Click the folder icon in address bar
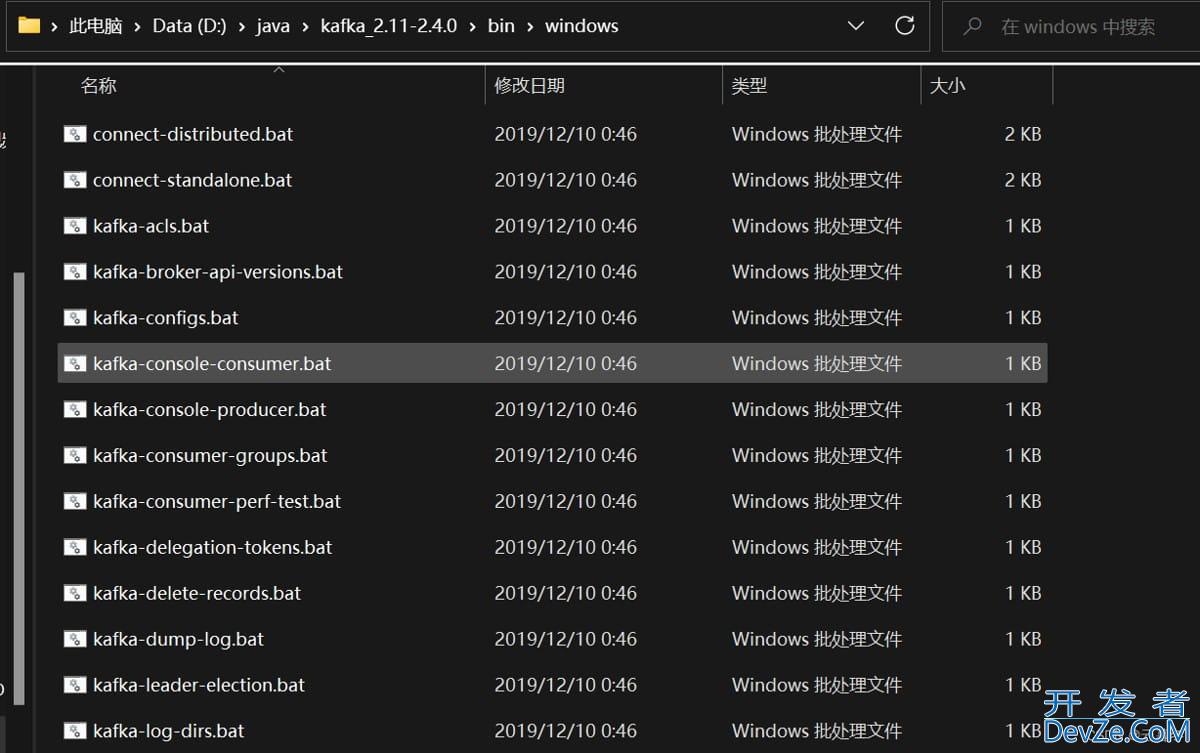Image resolution: width=1200 pixels, height=753 pixels. pos(29,26)
